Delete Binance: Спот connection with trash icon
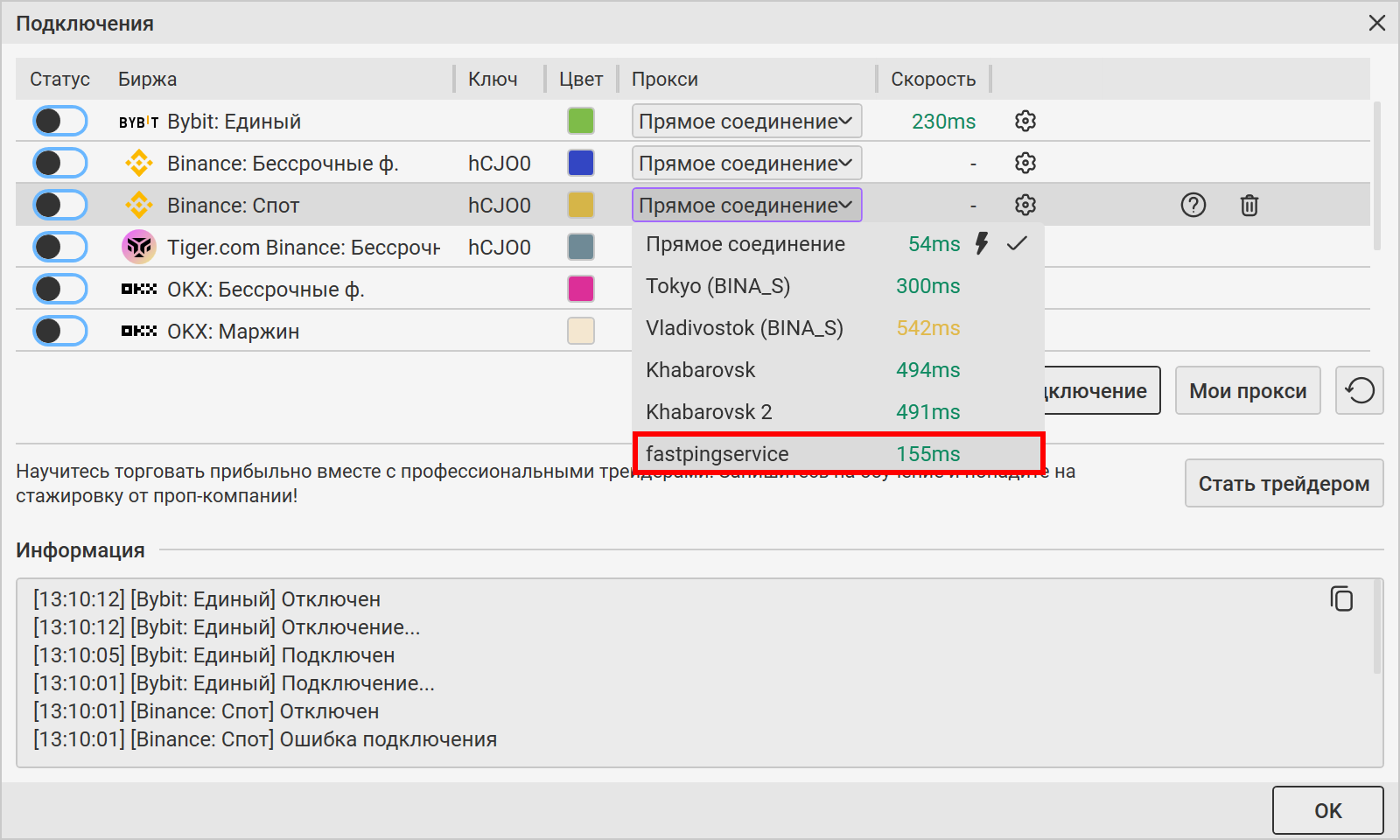Viewport: 1400px width, 840px height. point(1249,205)
